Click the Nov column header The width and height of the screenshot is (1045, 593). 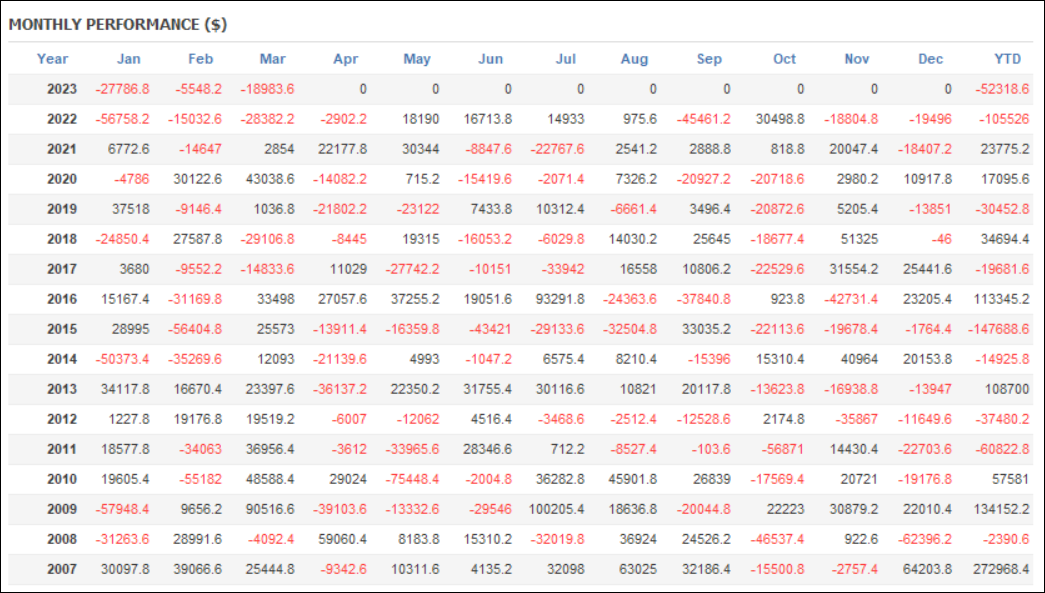(x=856, y=59)
